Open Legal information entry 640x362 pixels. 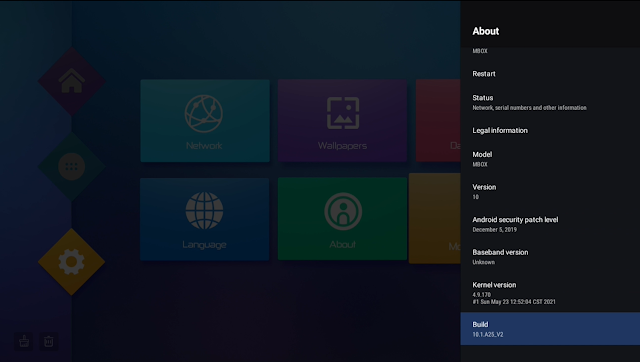click(x=550, y=131)
